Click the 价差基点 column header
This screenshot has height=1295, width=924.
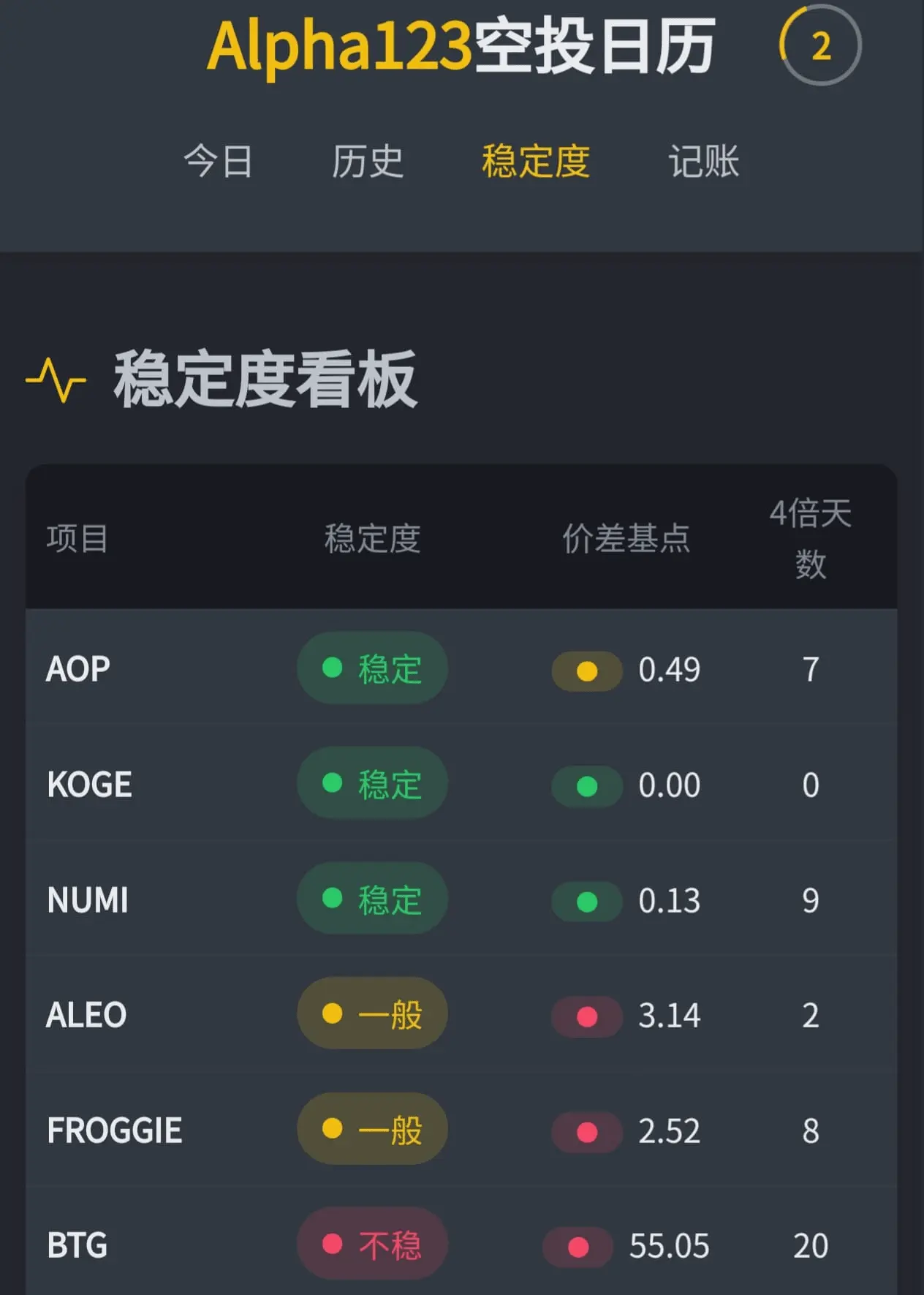coord(626,539)
